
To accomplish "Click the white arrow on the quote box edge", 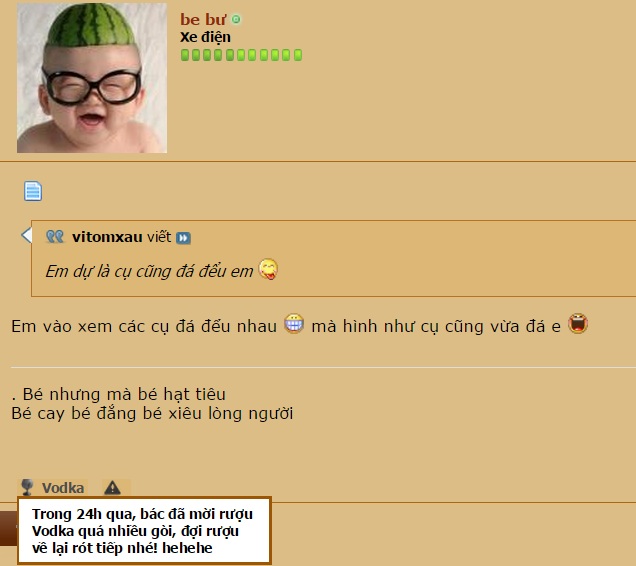I will (26, 235).
